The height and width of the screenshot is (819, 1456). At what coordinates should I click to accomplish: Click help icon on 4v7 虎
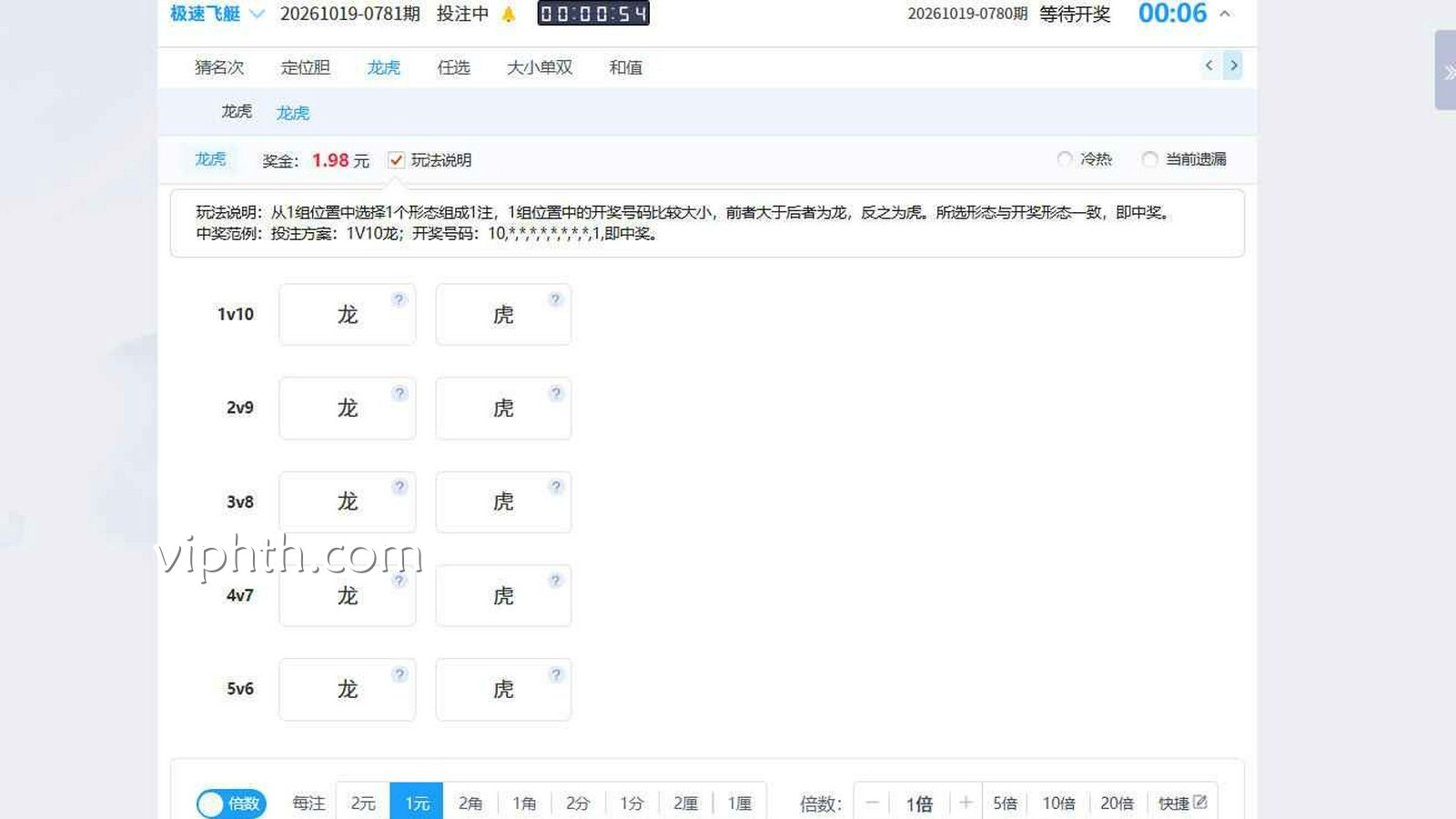pyautogui.click(x=555, y=581)
